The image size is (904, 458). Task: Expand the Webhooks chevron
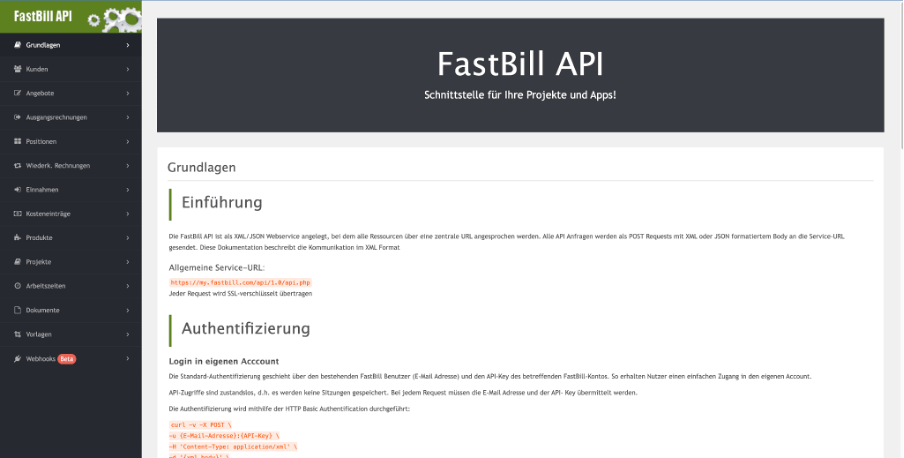128,359
